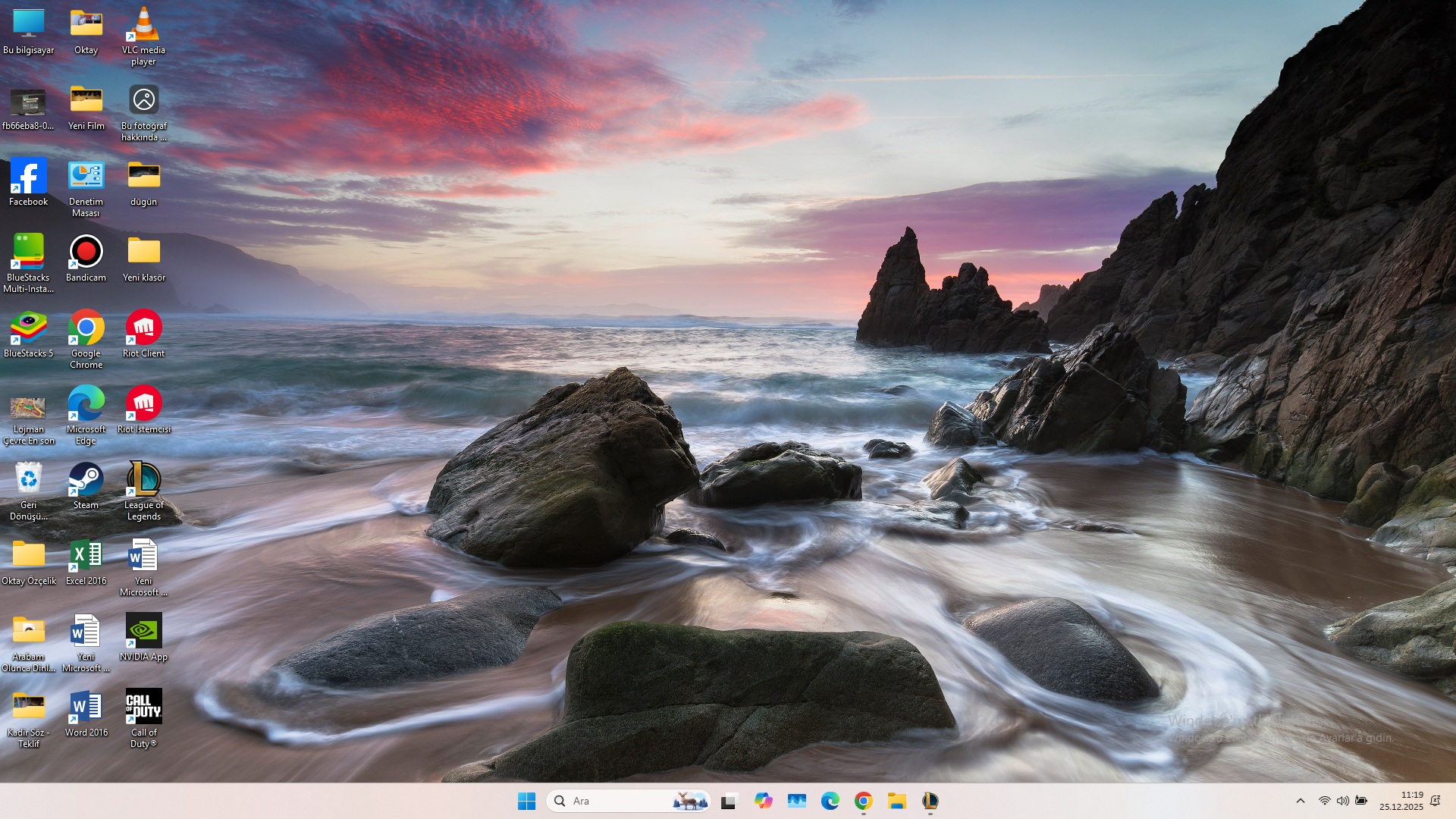Select the Riot İstemcisi shortcut
This screenshot has width=1456, height=819.
point(143,411)
